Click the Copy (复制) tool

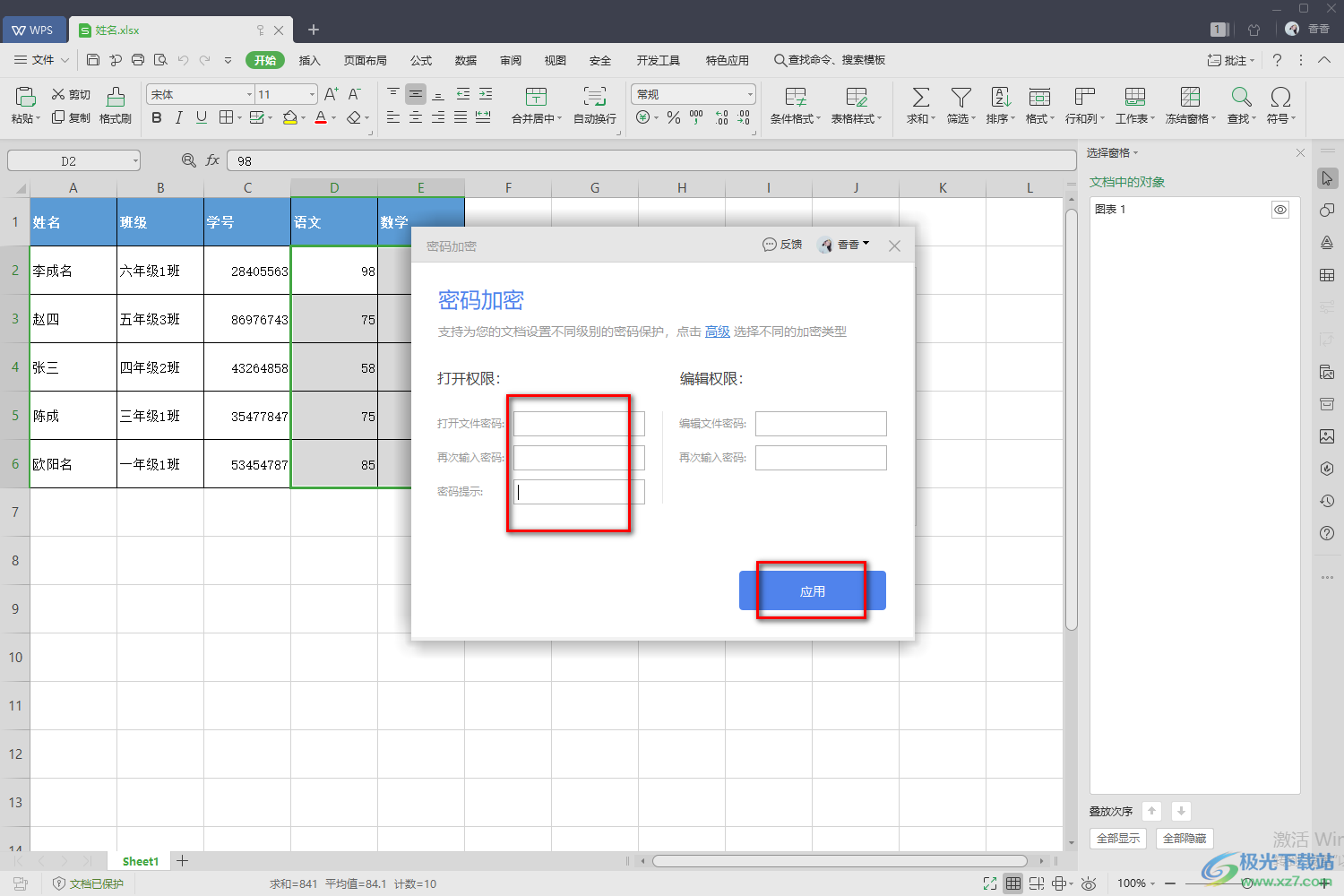71,117
